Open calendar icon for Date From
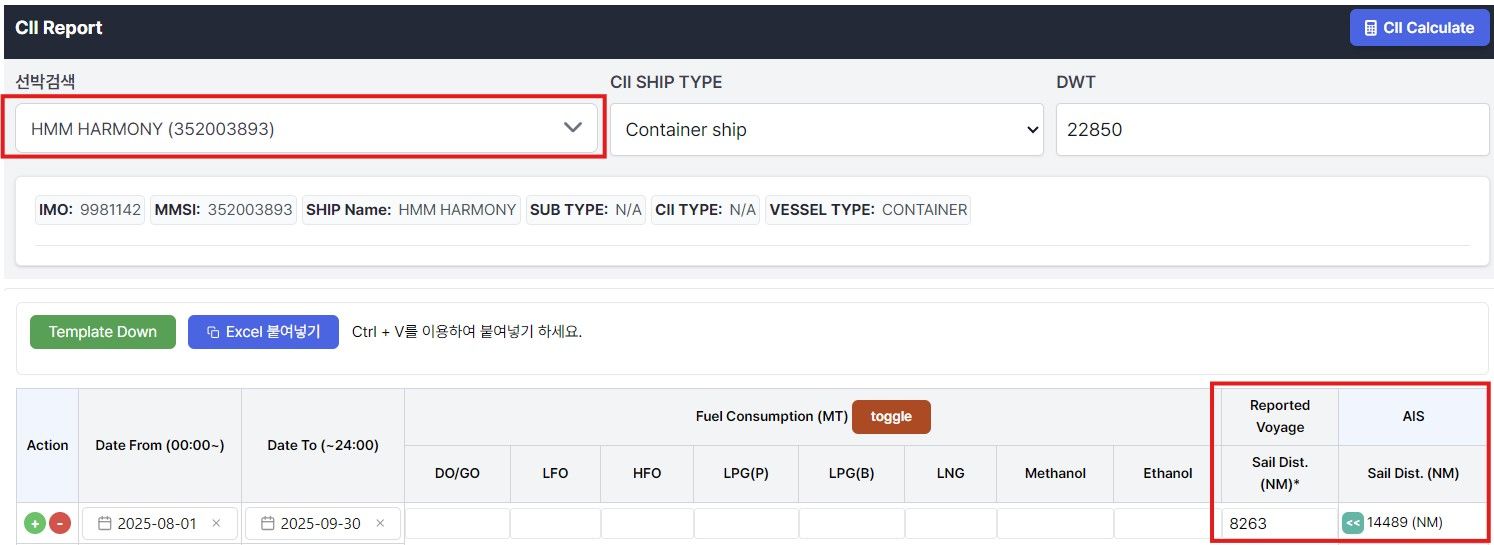 point(105,523)
